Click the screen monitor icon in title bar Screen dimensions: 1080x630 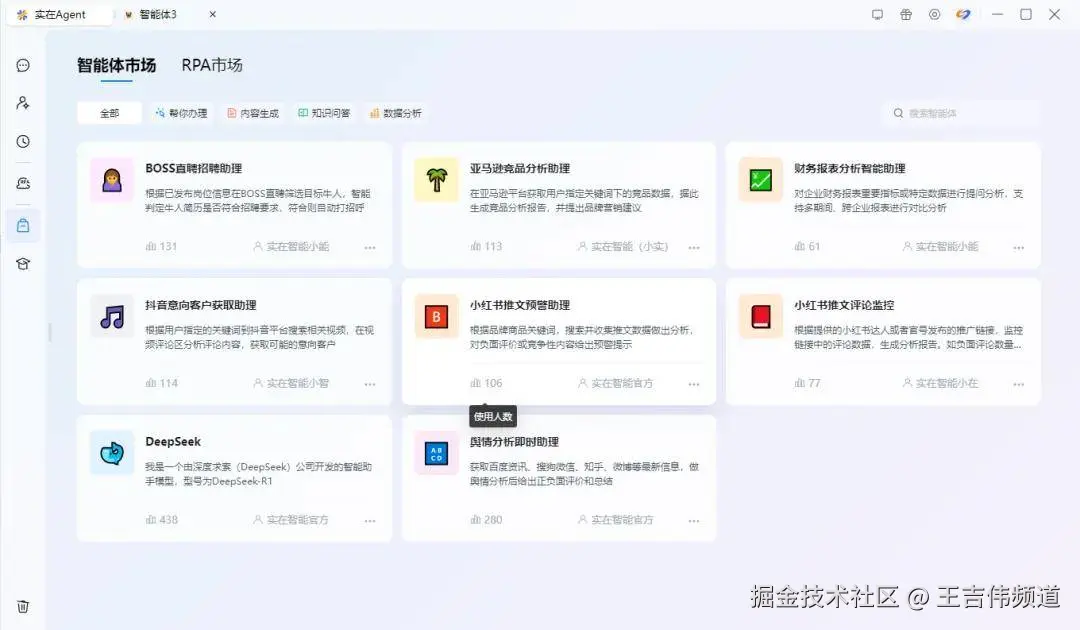[878, 14]
